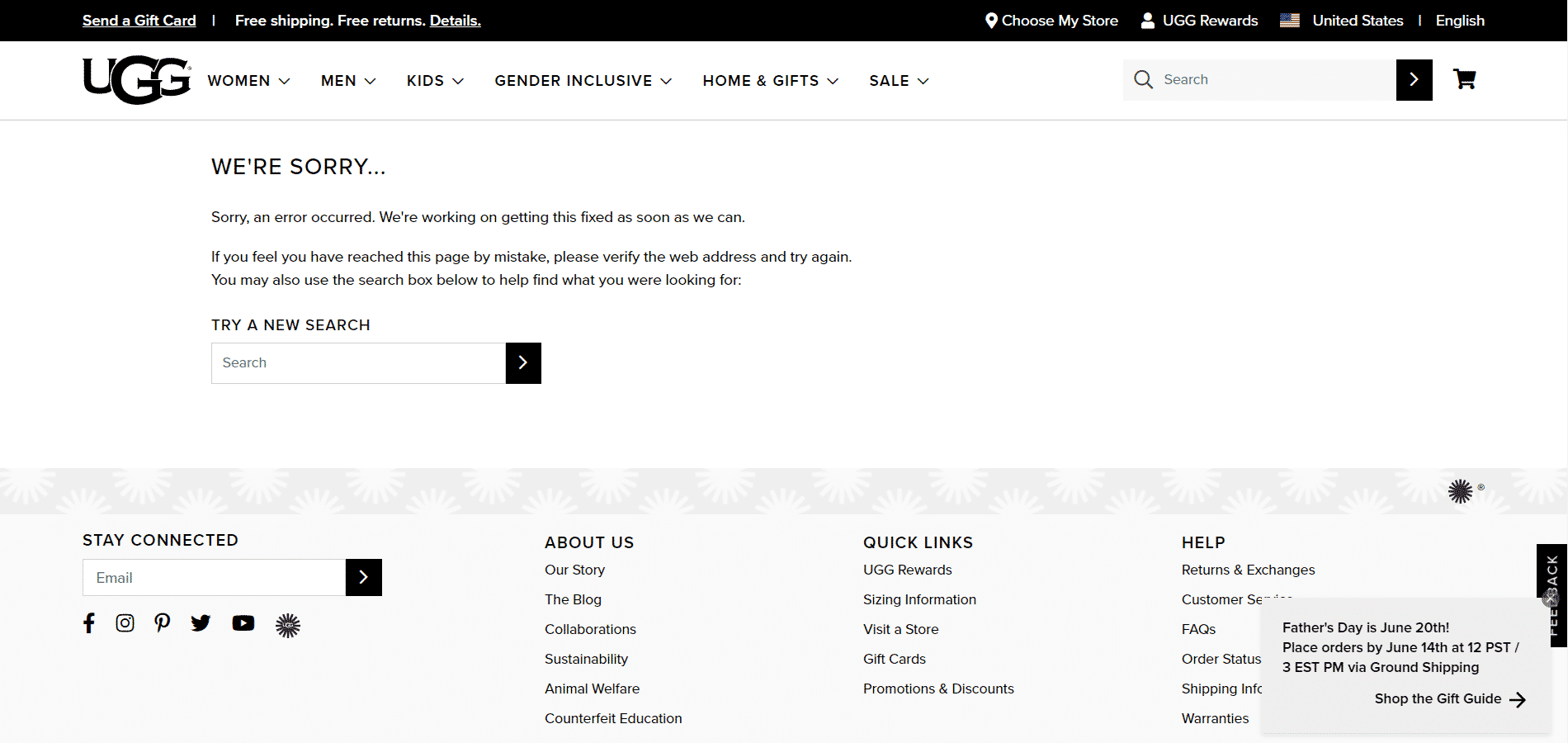The height and width of the screenshot is (743, 1568).
Task: Open the UGG Instagram icon
Action: (125, 623)
